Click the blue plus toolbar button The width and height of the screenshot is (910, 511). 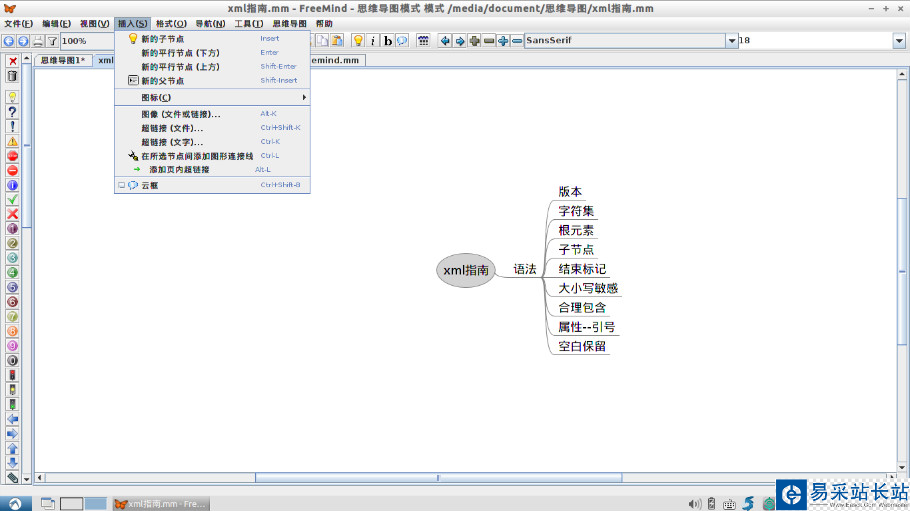pyautogui.click(x=503, y=40)
